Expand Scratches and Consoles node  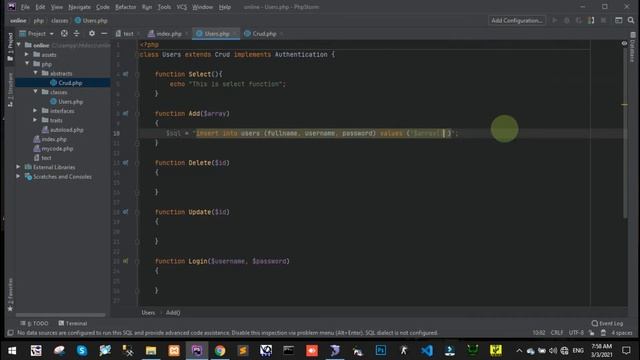click(18, 176)
